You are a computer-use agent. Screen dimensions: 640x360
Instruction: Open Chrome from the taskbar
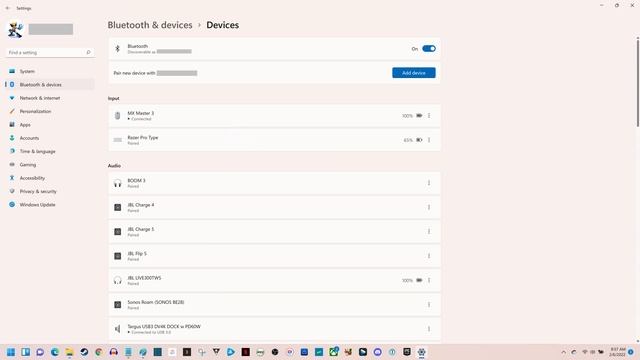pyautogui.click(x=99, y=352)
